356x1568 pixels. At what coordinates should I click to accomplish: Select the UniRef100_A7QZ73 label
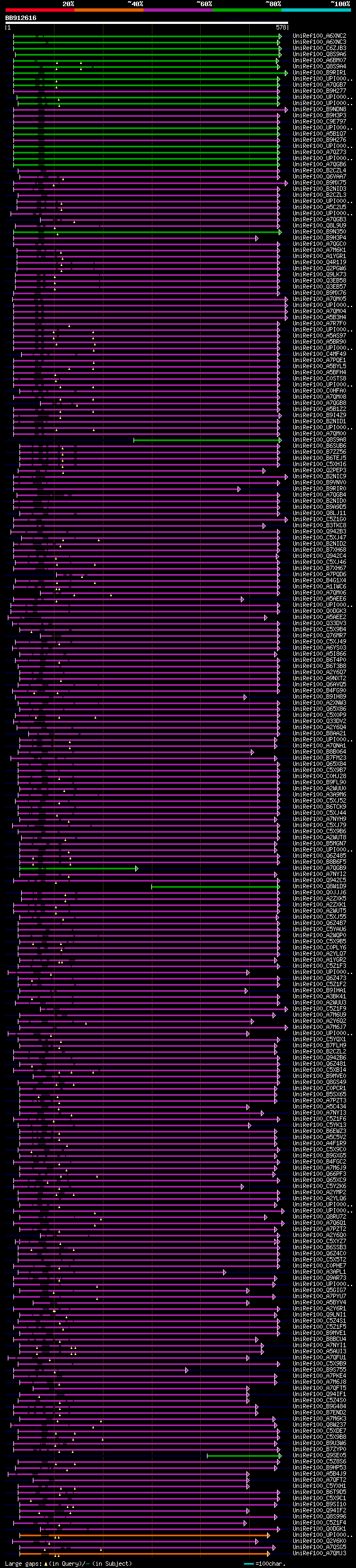(x=319, y=152)
